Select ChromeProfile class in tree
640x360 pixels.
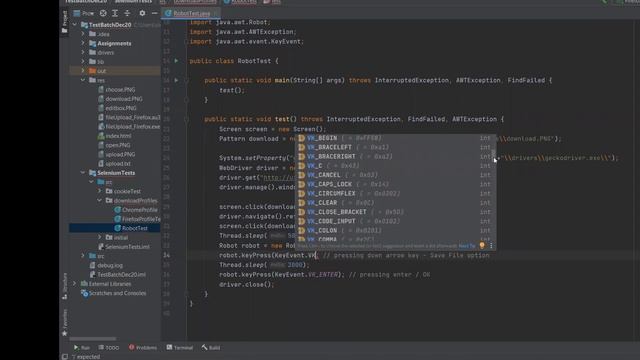[140, 210]
